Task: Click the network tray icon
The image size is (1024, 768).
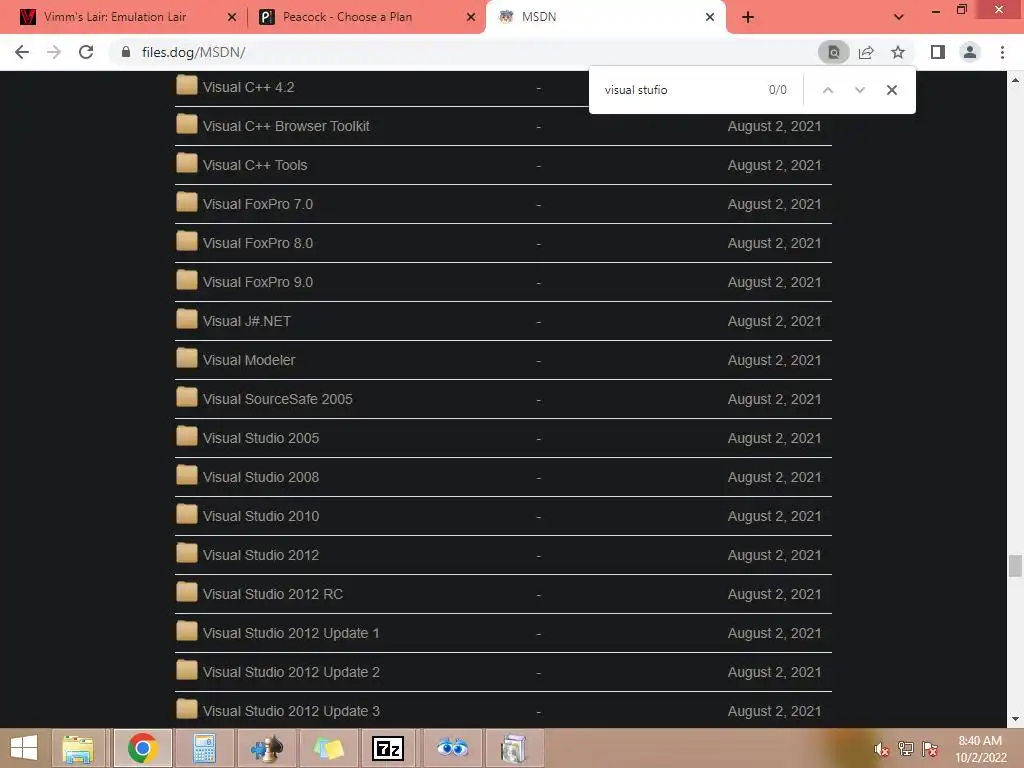Action: [x=906, y=749]
